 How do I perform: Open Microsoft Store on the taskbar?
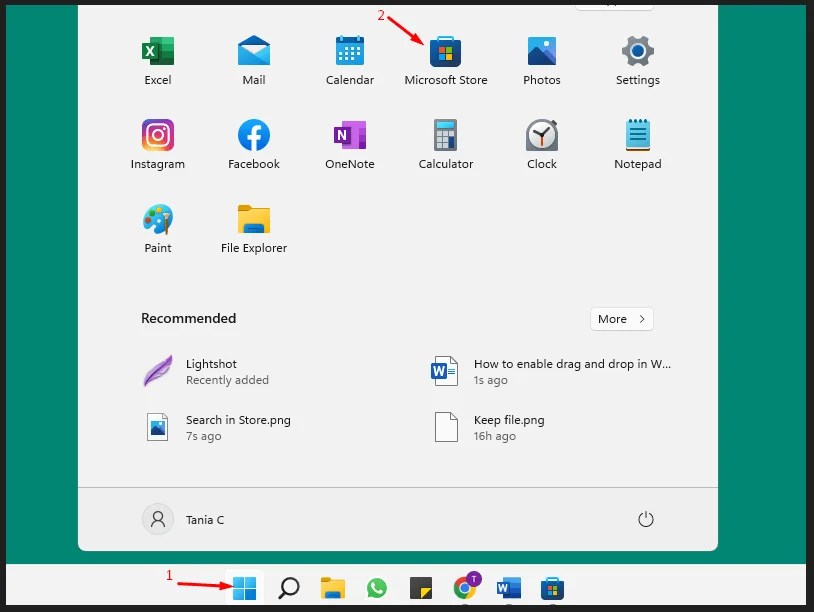coord(552,588)
